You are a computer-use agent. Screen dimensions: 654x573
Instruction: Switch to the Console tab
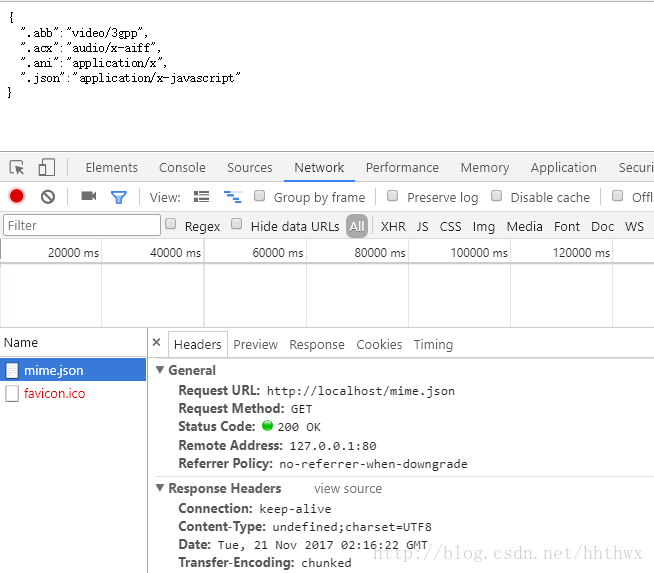182,168
